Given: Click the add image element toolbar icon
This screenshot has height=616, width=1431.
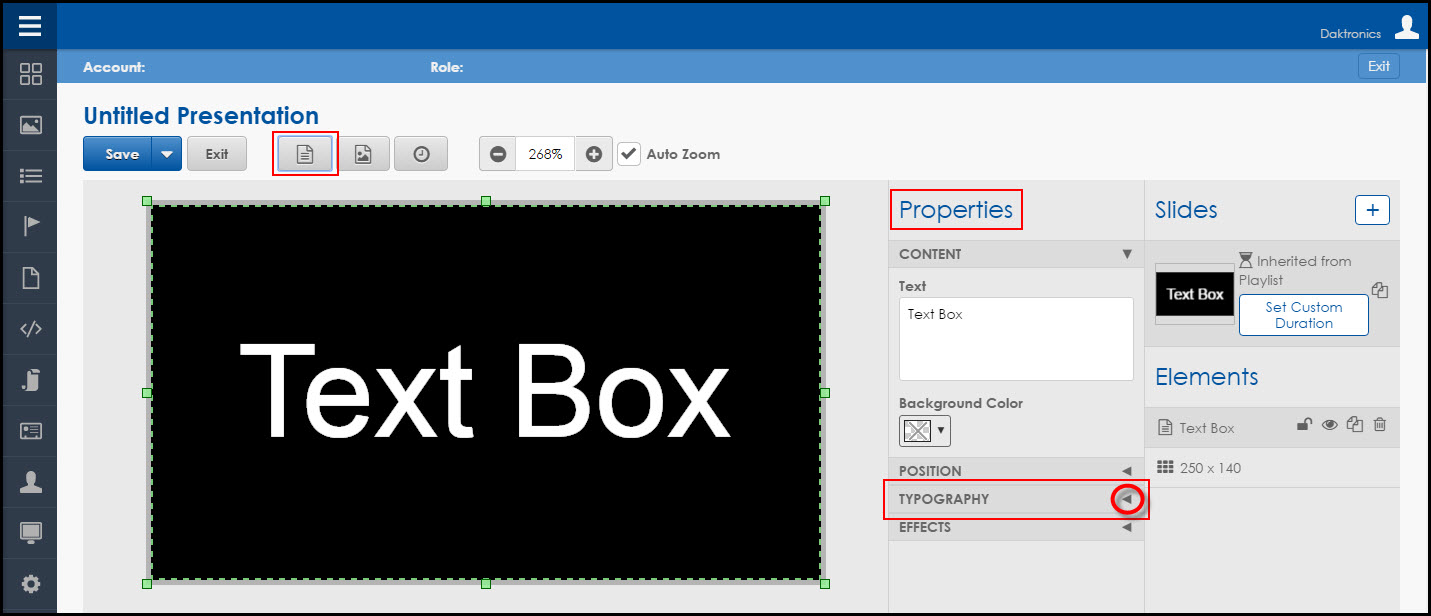Looking at the screenshot, I should click(363, 154).
